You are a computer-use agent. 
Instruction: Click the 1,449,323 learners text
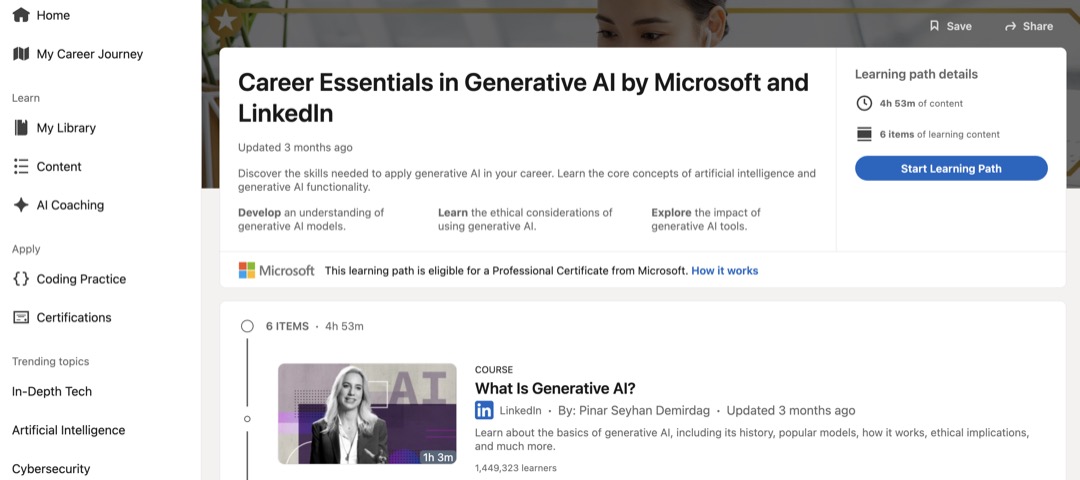(515, 468)
